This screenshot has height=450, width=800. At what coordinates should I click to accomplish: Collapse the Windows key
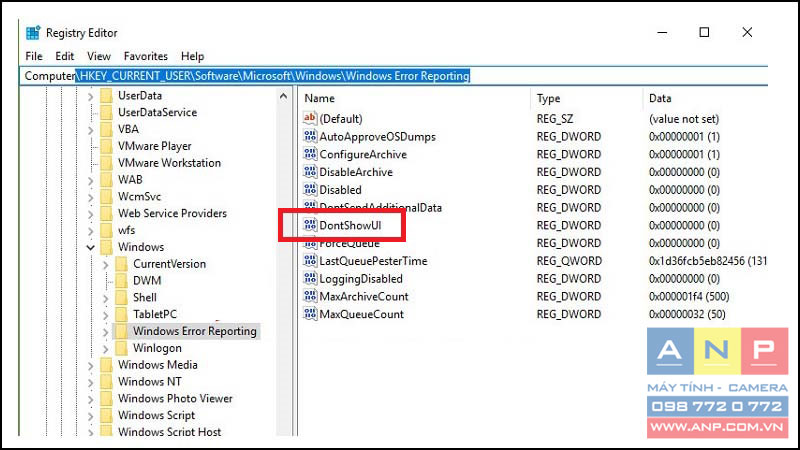[90, 247]
